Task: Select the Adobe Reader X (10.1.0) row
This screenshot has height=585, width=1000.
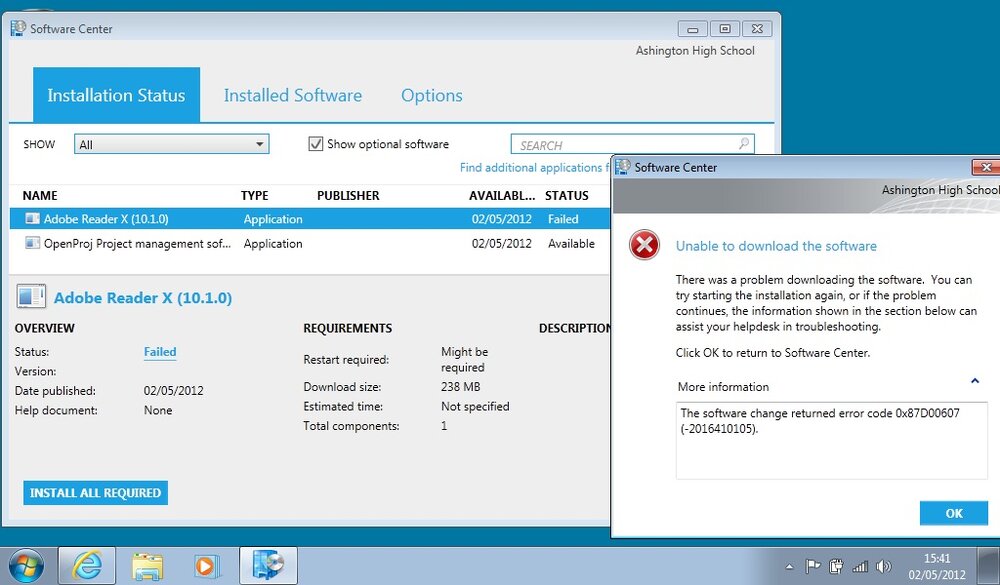Action: pyautogui.click(x=310, y=219)
